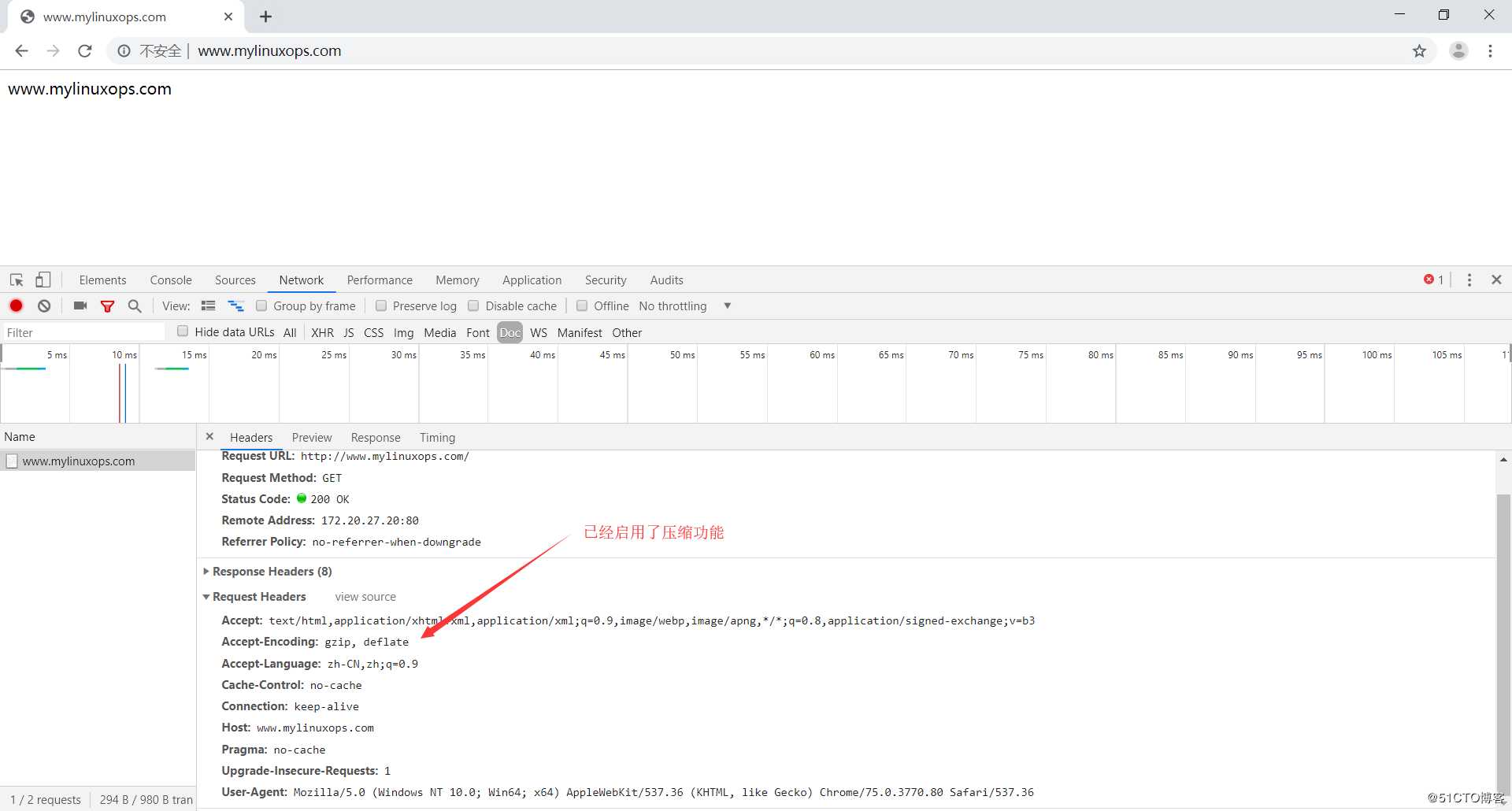Filter requests by Font
This screenshot has height=811, width=1512.
478,333
